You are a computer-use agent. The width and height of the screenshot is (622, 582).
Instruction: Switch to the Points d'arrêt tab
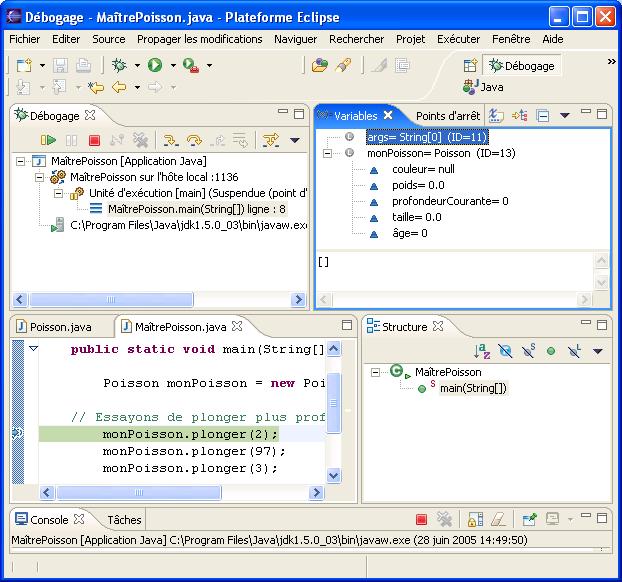click(447, 116)
